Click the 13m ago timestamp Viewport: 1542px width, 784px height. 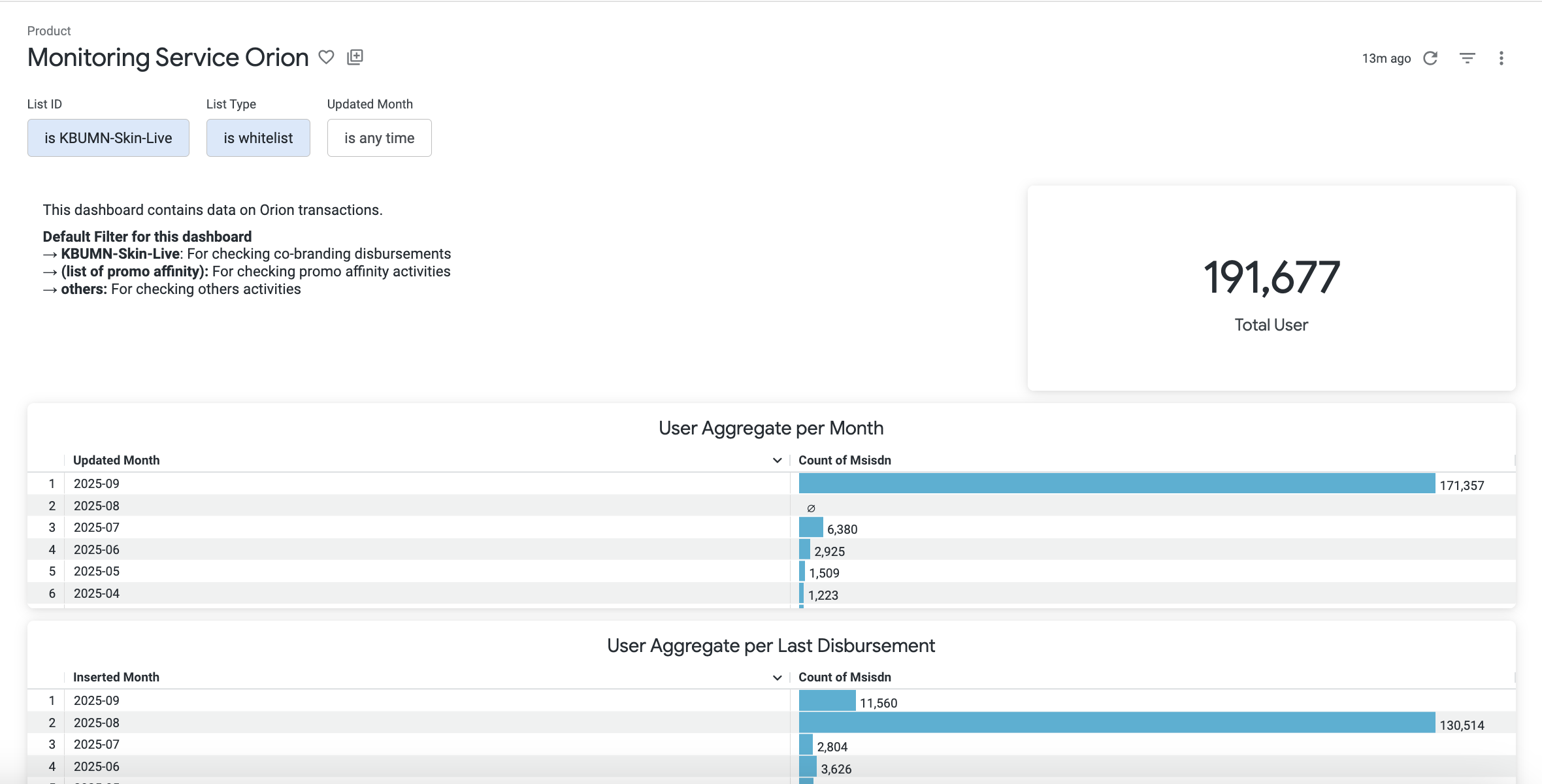tap(1386, 58)
